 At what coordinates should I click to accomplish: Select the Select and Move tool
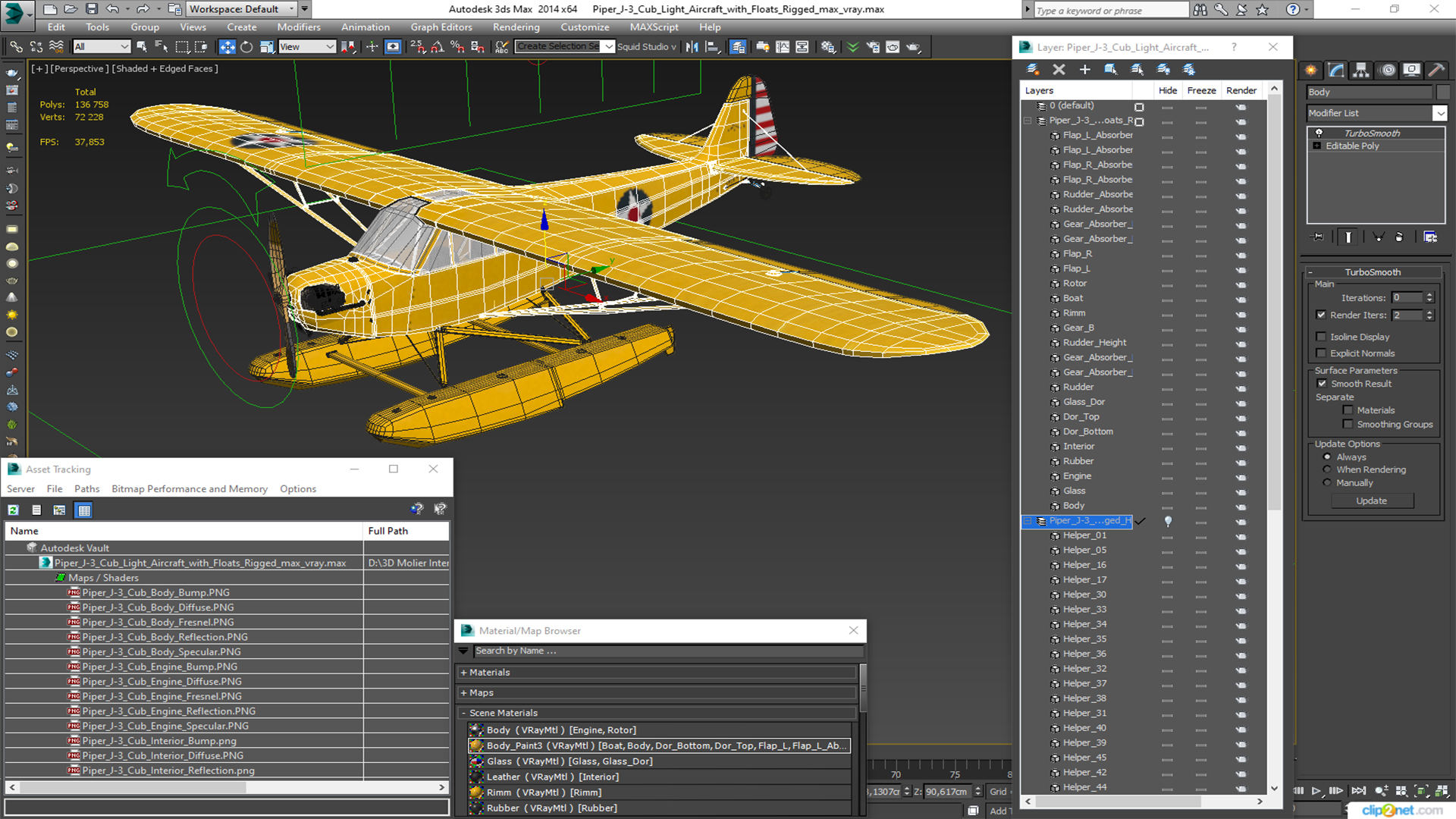(227, 47)
